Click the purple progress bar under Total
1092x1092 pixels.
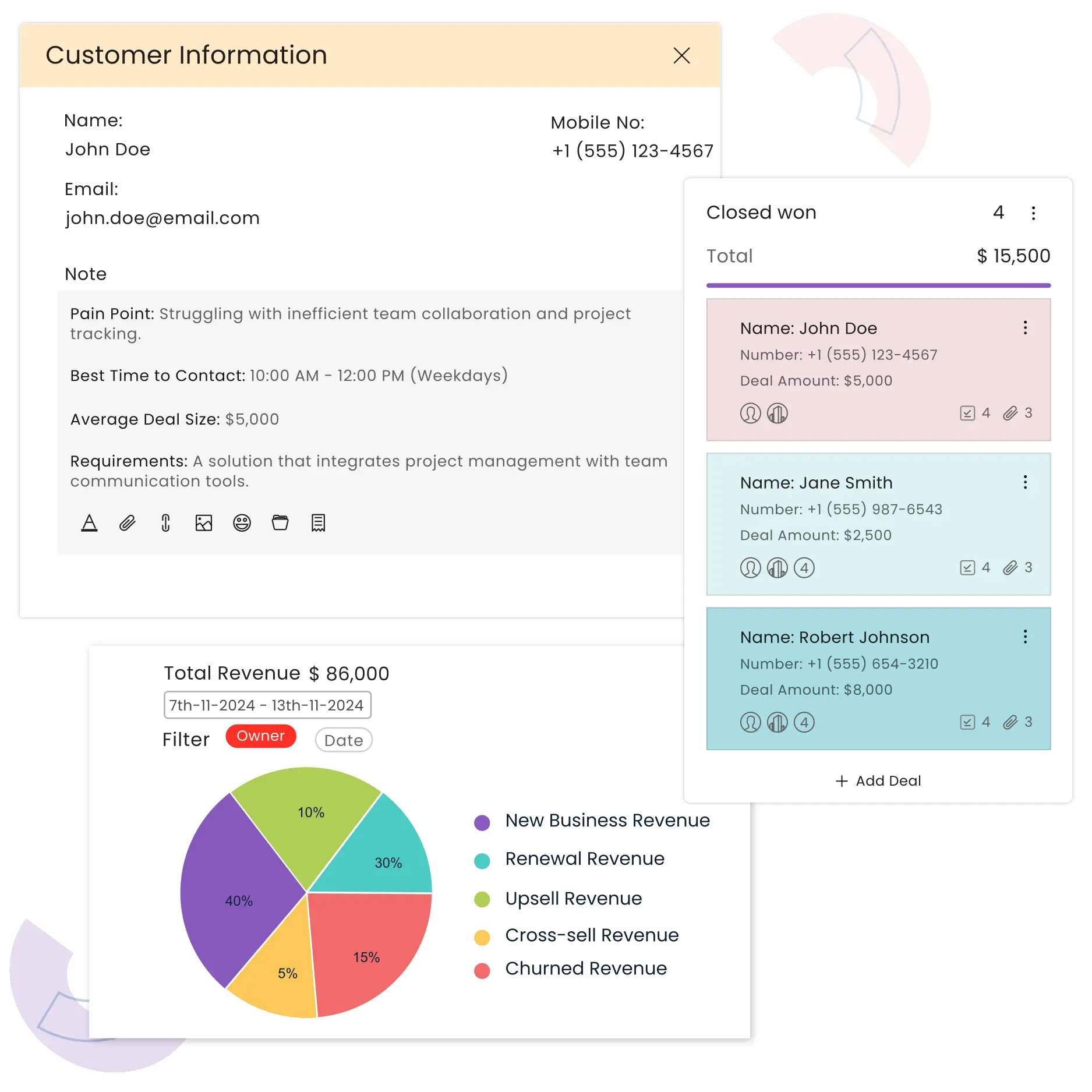pos(878,285)
